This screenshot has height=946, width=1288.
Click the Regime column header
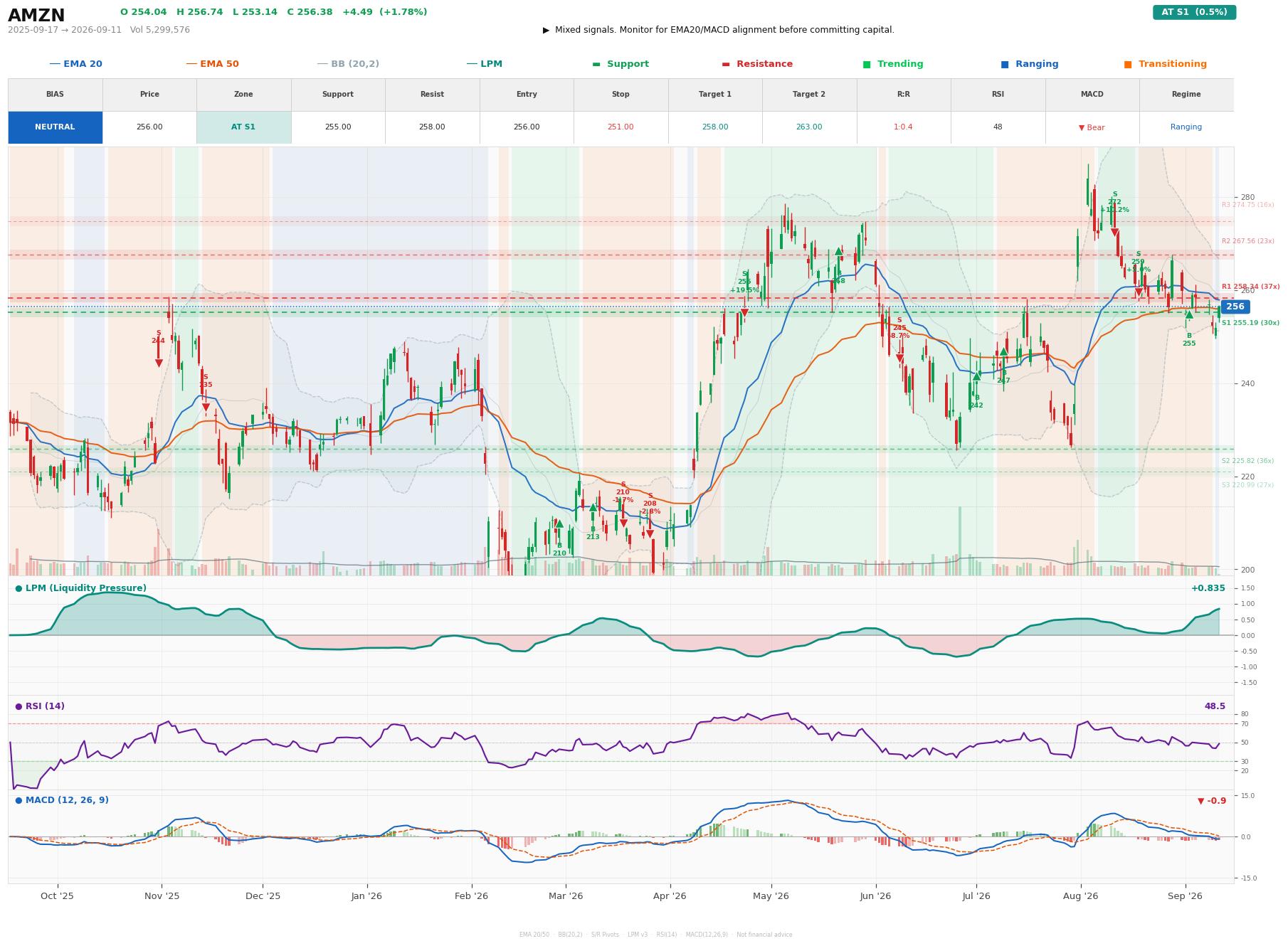[1186, 95]
